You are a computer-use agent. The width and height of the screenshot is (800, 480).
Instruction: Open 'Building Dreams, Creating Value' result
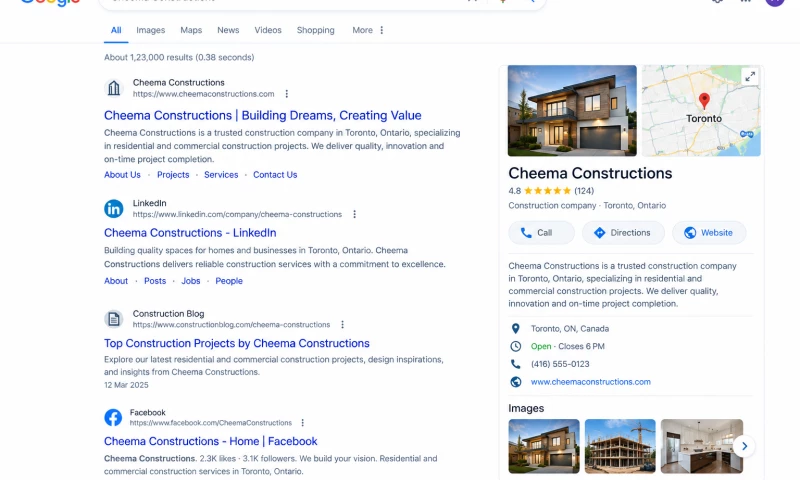[x=263, y=115]
